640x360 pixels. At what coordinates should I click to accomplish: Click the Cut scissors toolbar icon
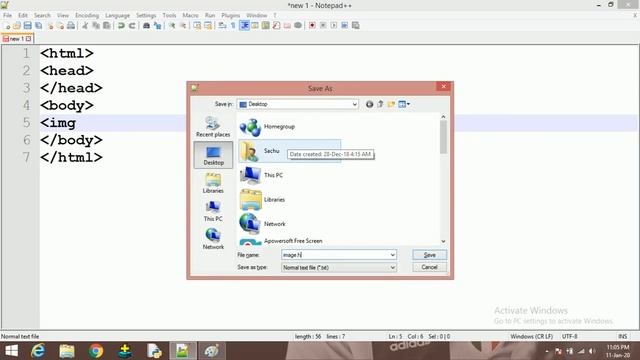coord(85,25)
